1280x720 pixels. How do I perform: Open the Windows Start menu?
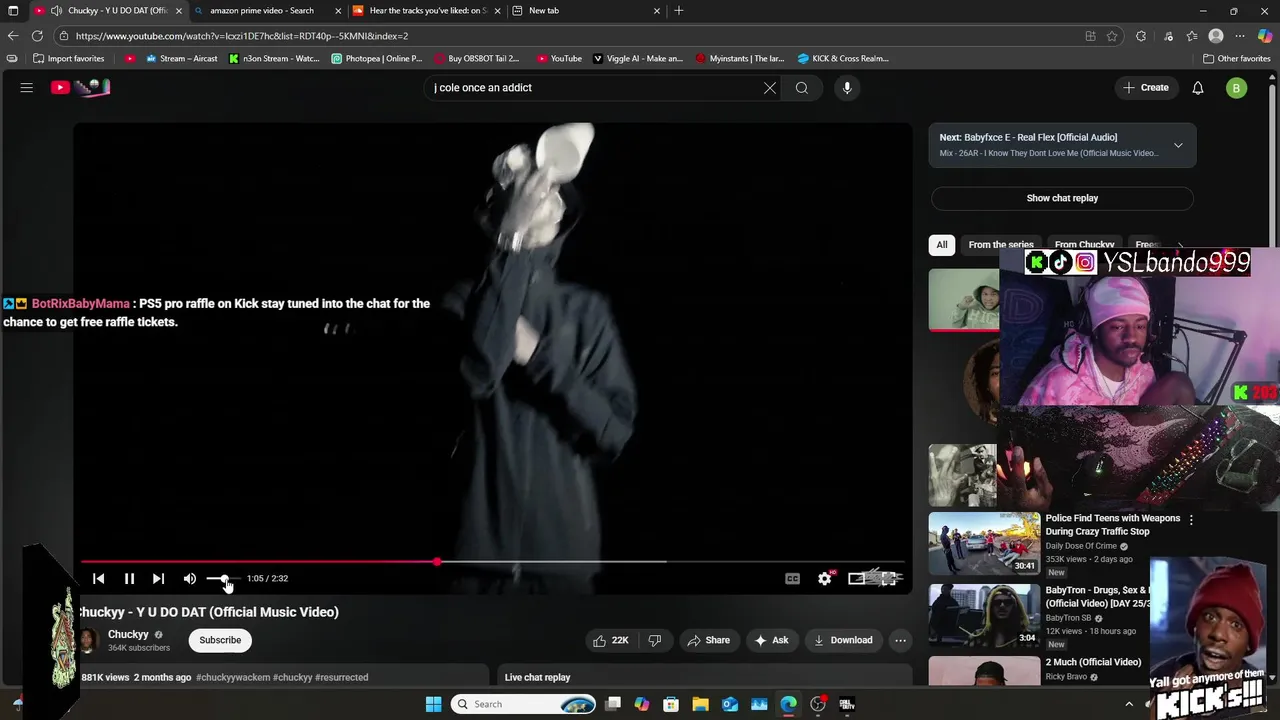click(x=433, y=704)
